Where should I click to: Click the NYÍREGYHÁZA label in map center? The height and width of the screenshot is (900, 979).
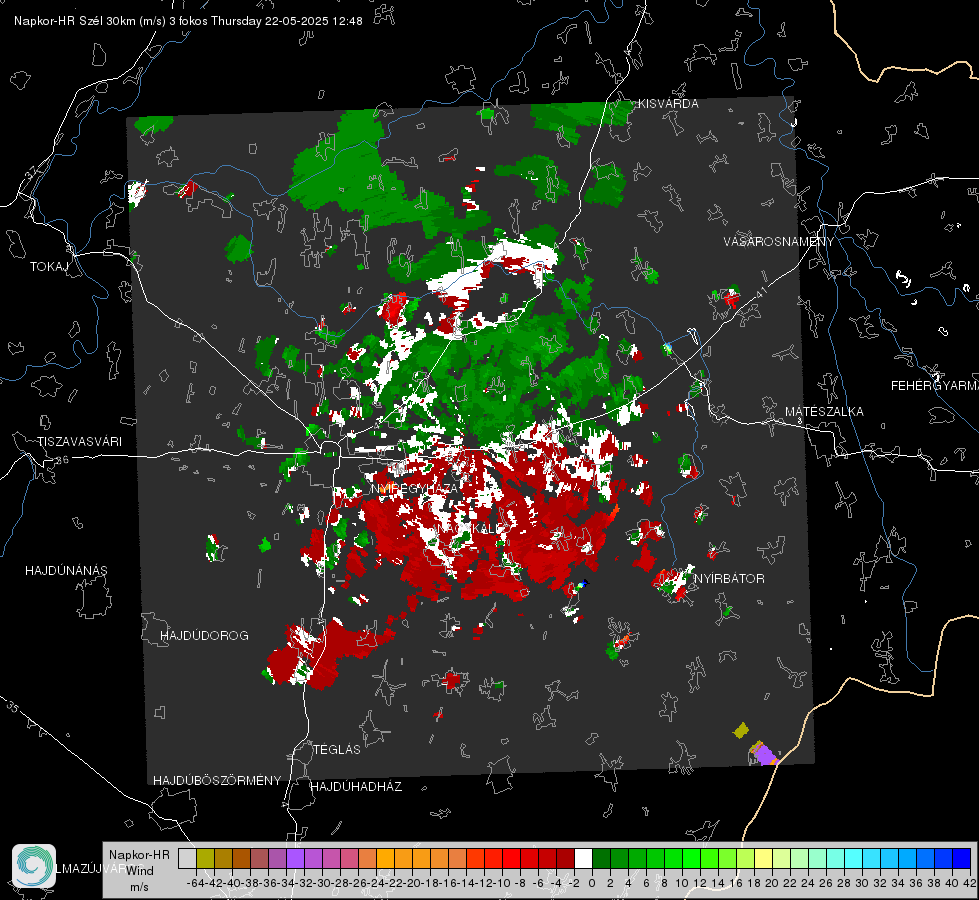coord(415,488)
